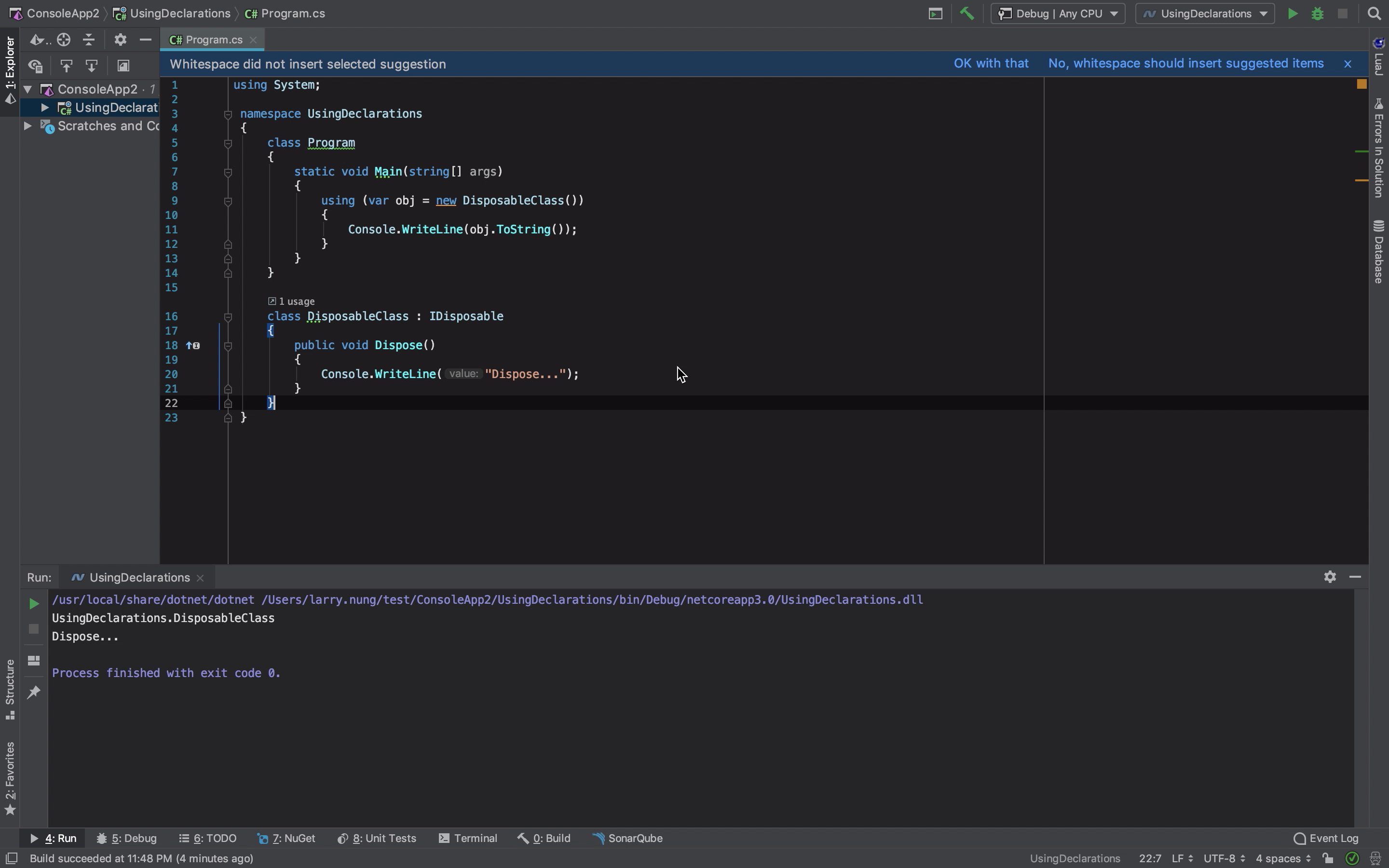Viewport: 1389px width, 868px height.
Task: Expand the Scratches and Consoles node
Action: [x=27, y=126]
